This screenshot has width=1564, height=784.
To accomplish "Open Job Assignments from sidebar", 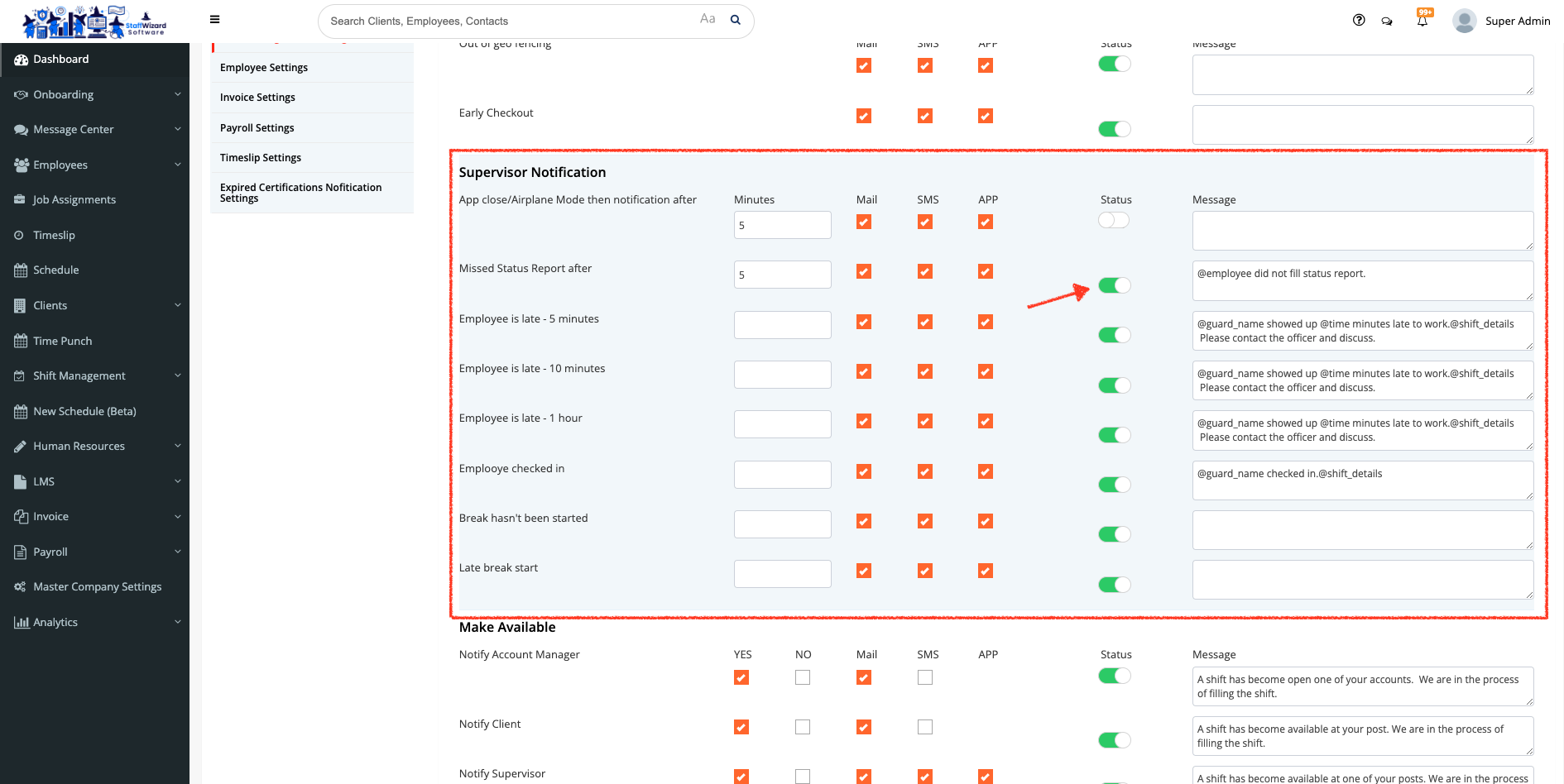I will click(74, 199).
